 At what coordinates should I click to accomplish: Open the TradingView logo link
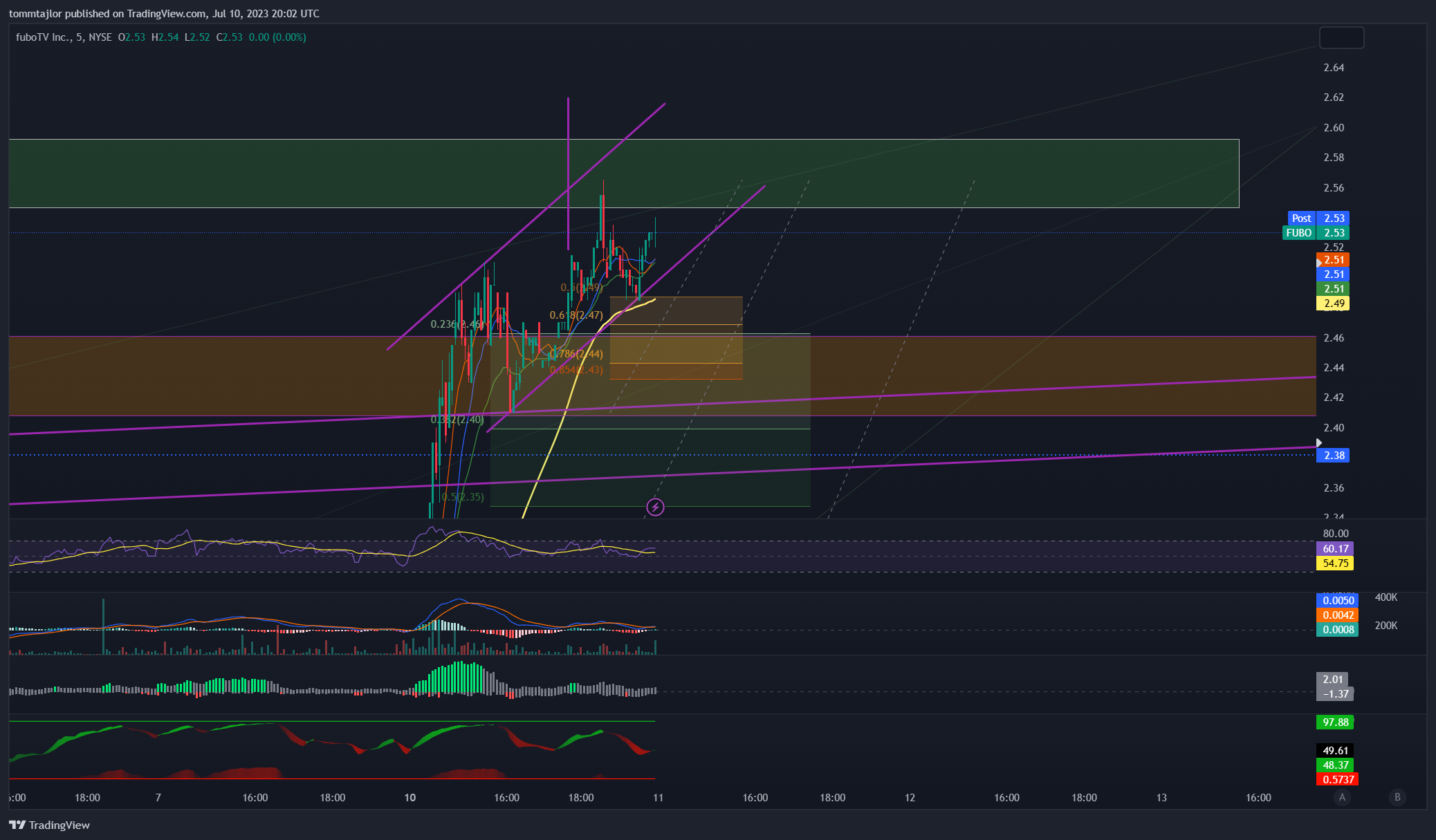pyautogui.click(x=49, y=825)
